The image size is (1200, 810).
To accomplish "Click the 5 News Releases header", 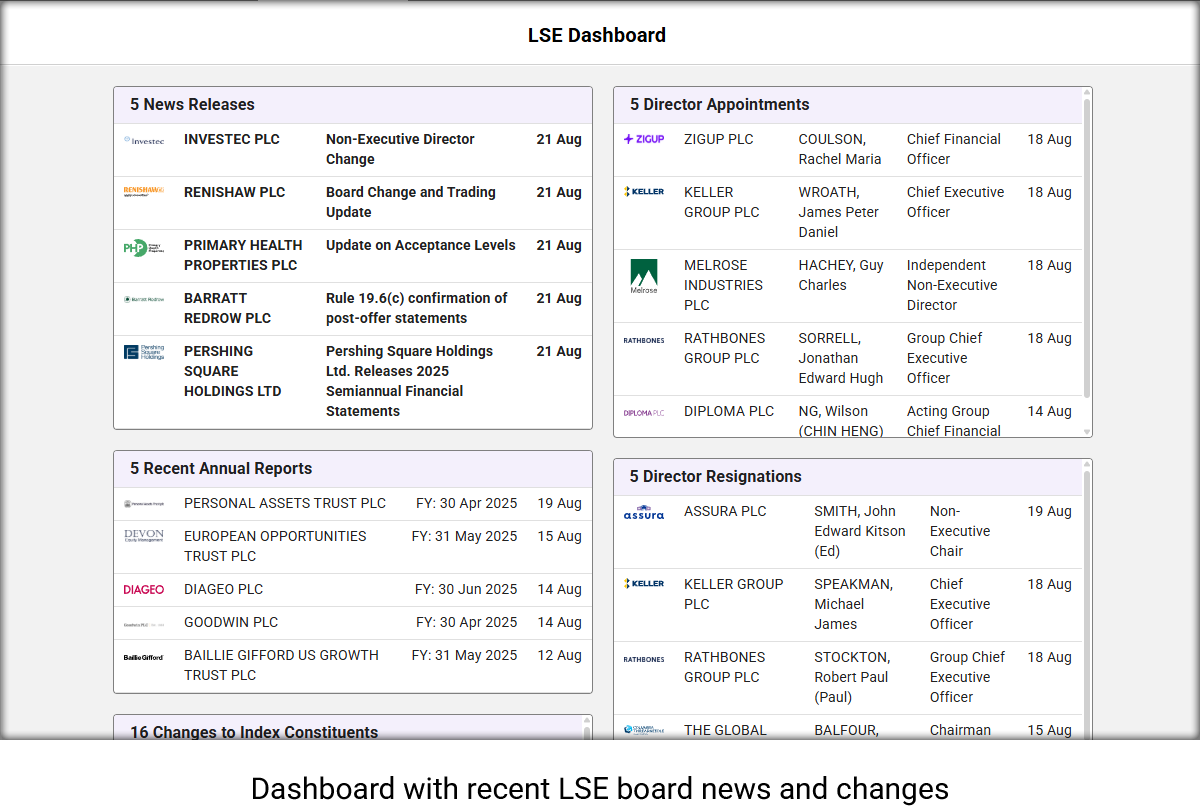I will (x=353, y=105).
